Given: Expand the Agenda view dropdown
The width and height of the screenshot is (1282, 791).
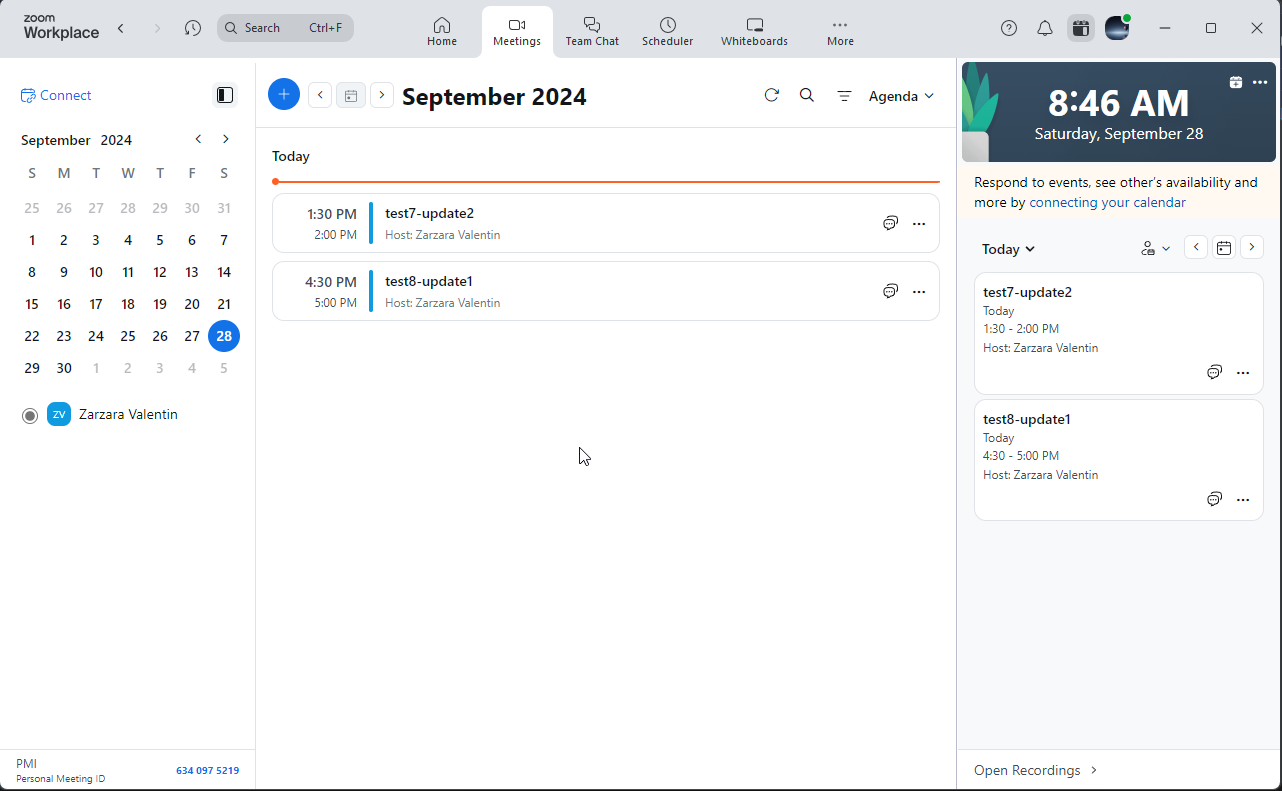Looking at the screenshot, I should click(901, 96).
